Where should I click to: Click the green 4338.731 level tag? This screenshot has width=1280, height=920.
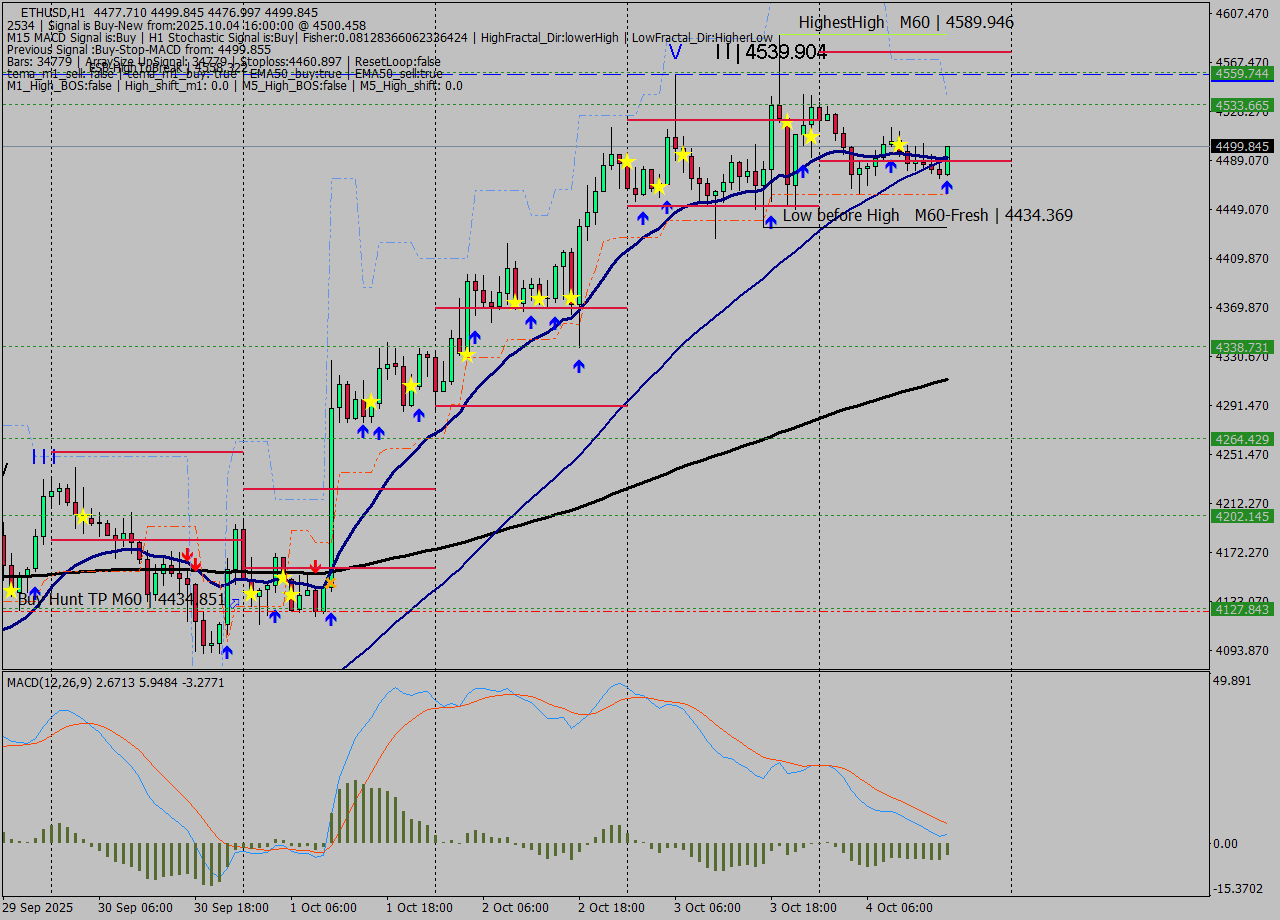point(1241,347)
